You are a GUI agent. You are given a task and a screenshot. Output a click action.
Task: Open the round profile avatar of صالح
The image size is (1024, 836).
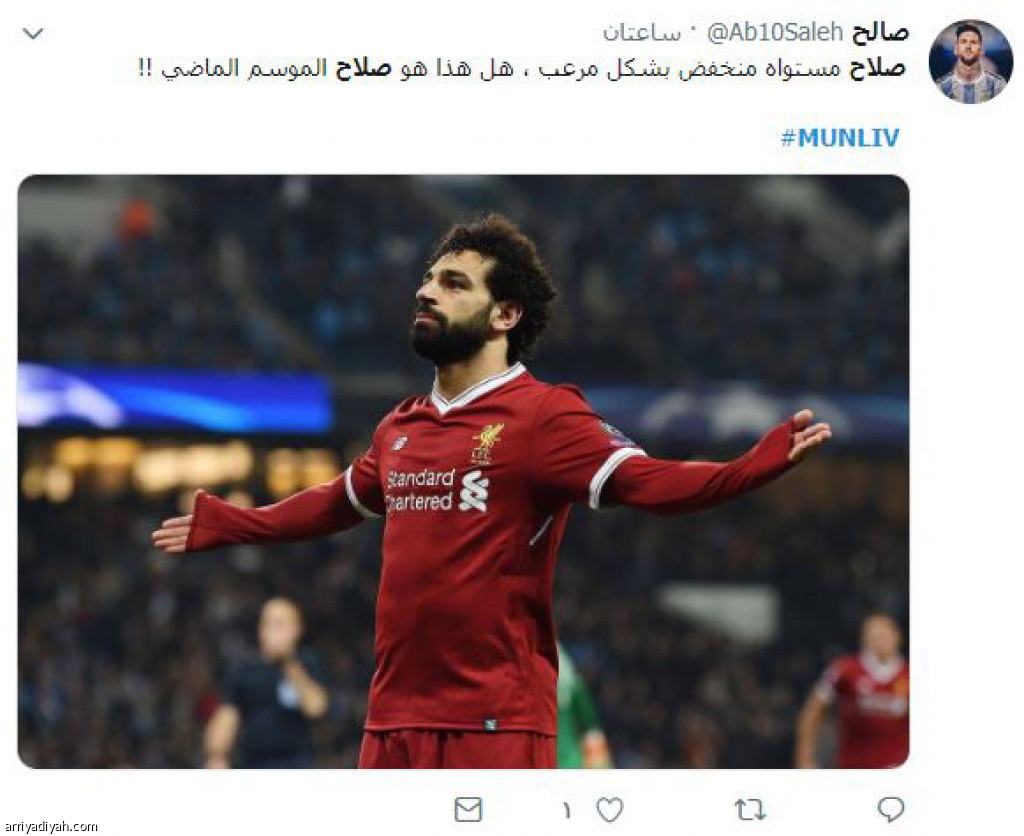tap(970, 62)
